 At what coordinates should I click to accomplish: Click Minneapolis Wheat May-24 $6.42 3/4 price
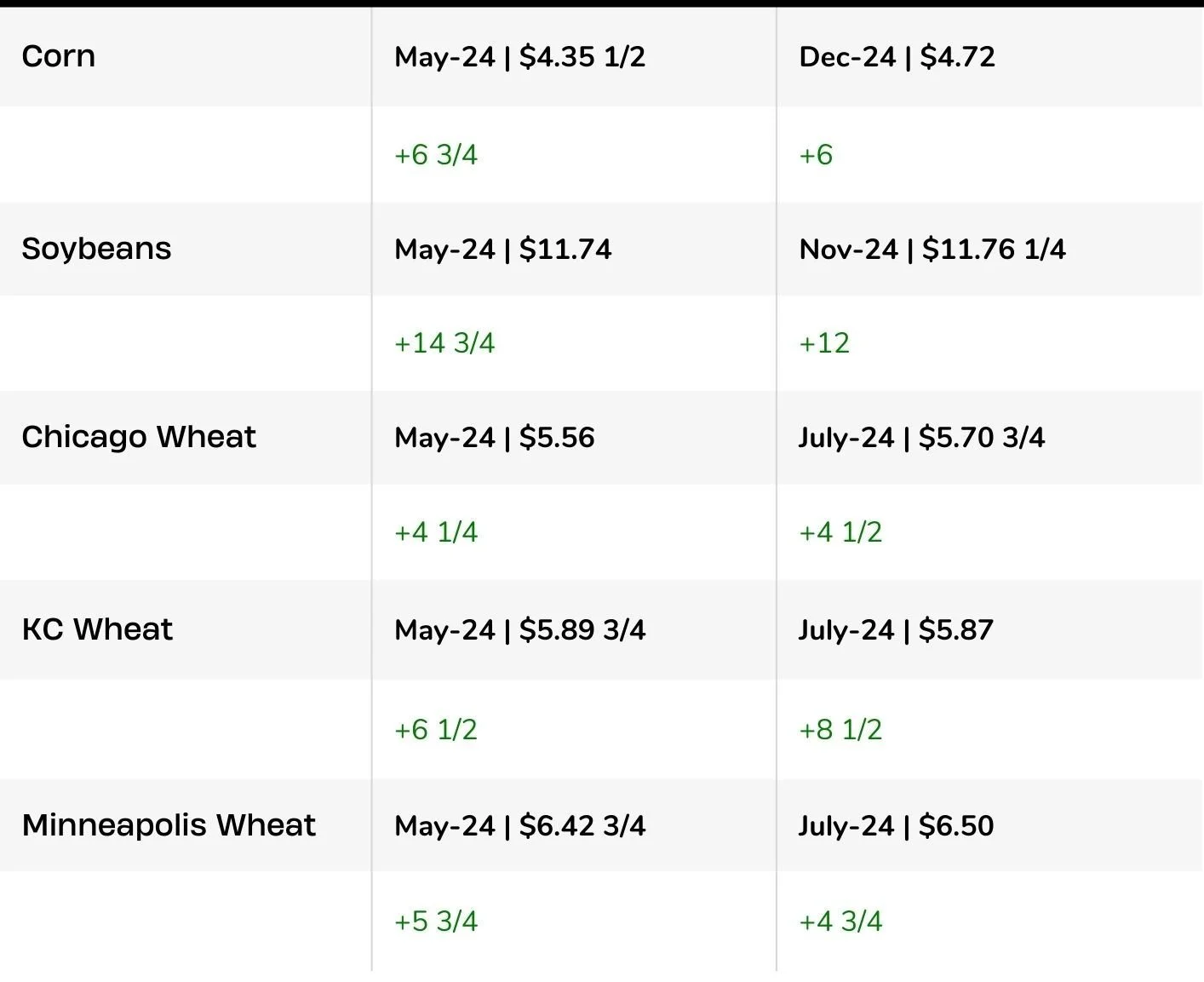coord(520,826)
